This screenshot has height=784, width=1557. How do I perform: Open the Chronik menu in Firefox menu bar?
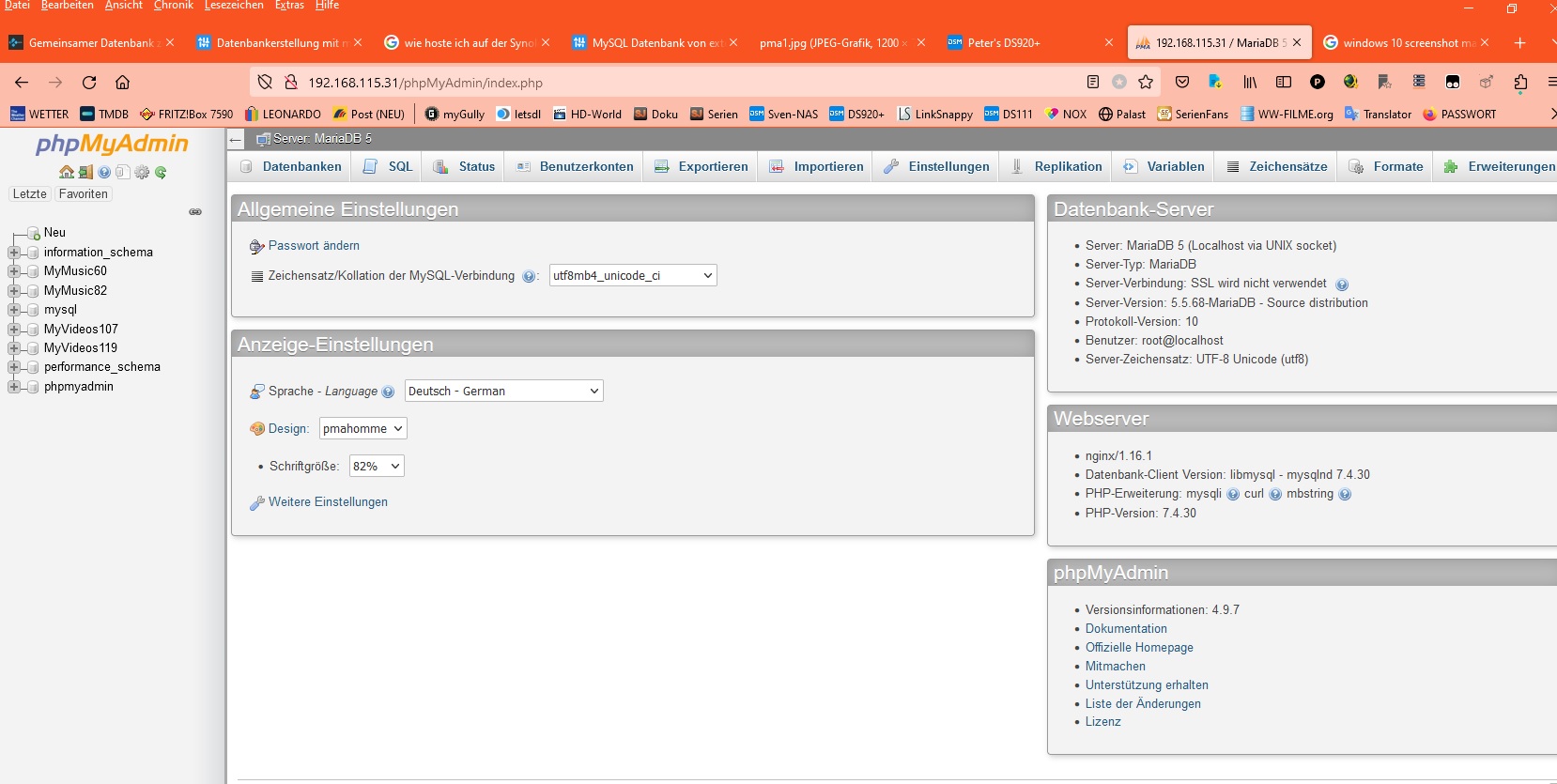(174, 6)
